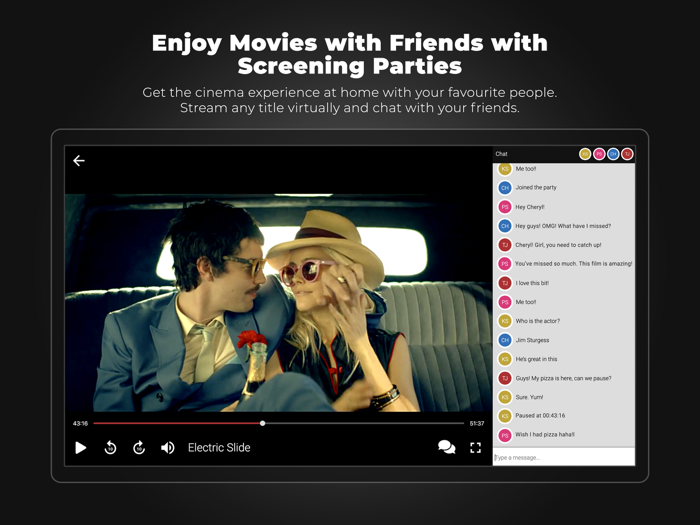
Task: Select the KS participant avatar in the chat header
Action: tap(585, 154)
